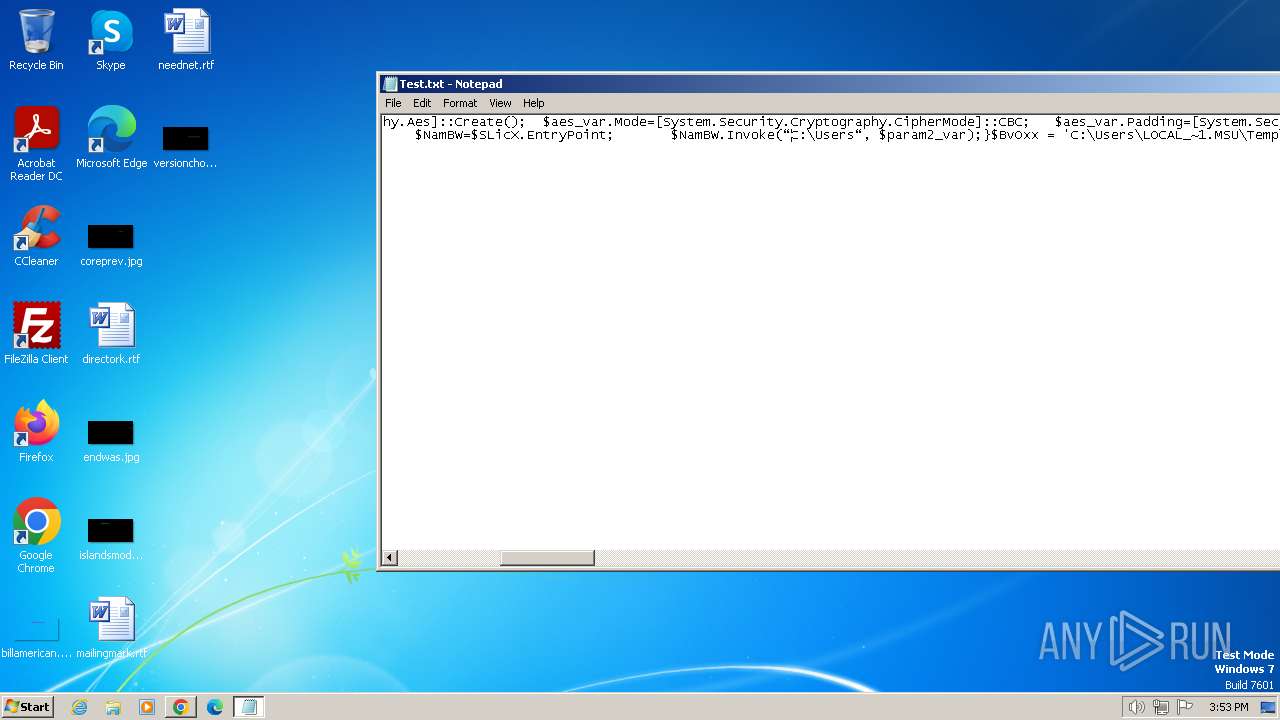Select the directork.rtf document

tap(111, 334)
